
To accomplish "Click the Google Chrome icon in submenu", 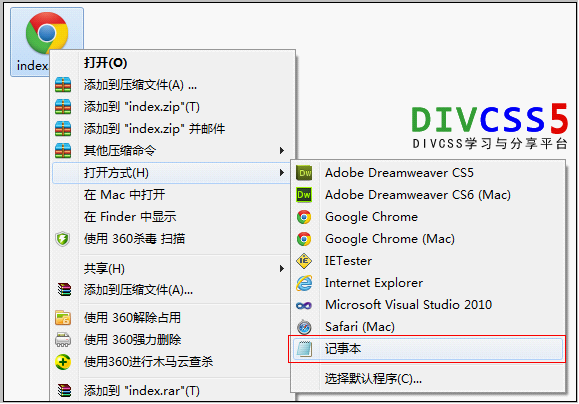I will click(304, 217).
